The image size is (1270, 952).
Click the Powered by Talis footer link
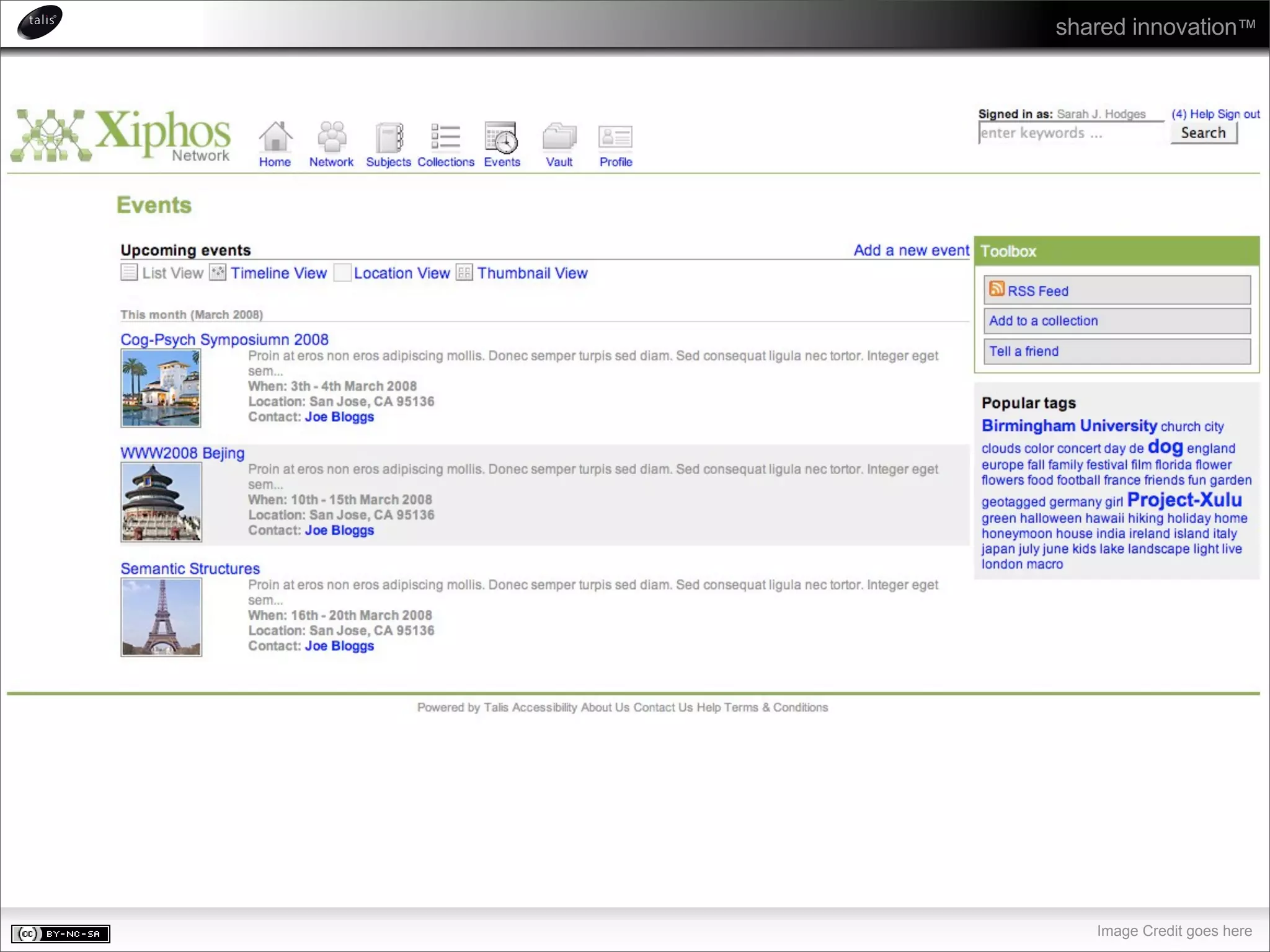coord(463,707)
